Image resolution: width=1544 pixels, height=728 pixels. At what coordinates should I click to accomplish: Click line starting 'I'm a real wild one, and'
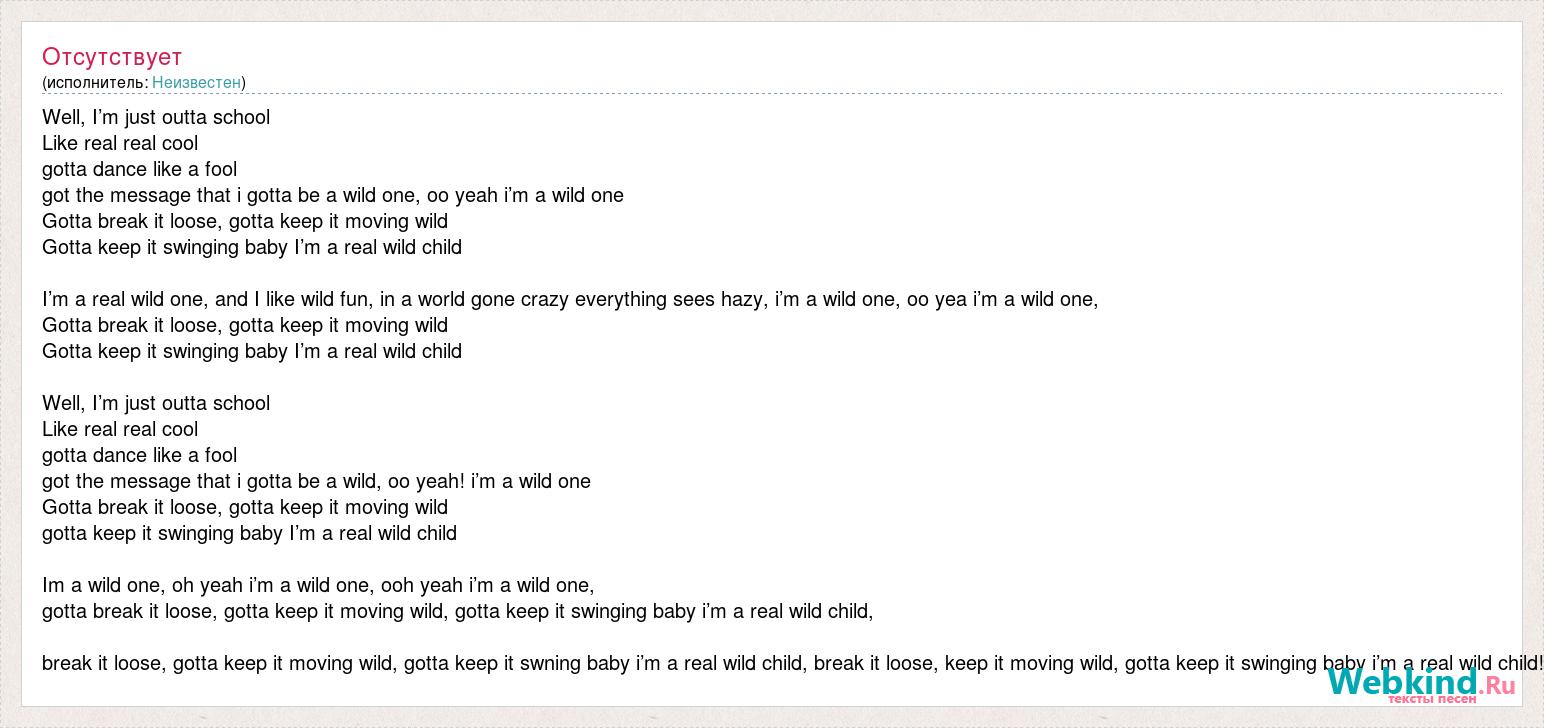[570, 299]
